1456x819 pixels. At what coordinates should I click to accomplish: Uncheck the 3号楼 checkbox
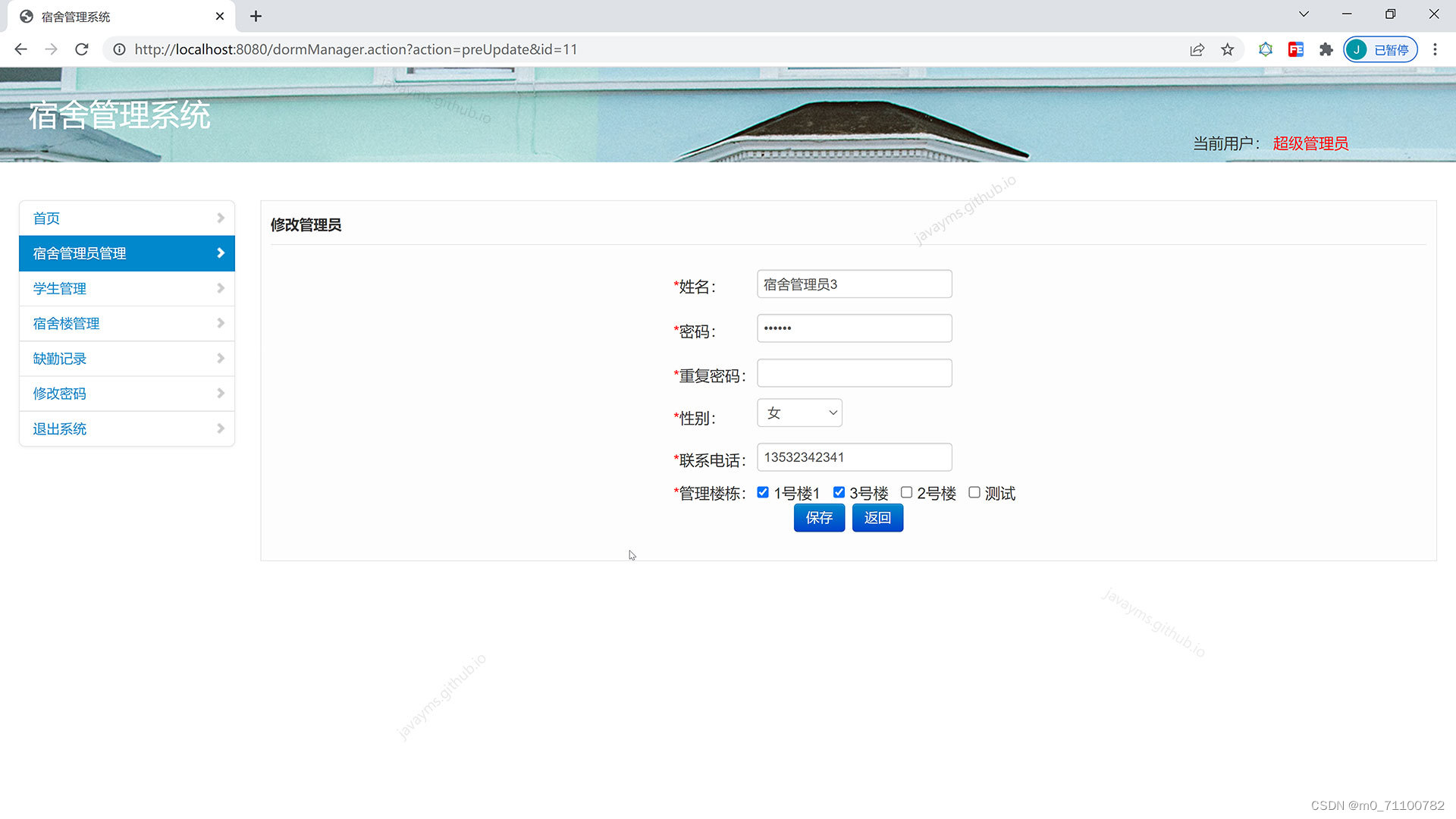coord(839,493)
